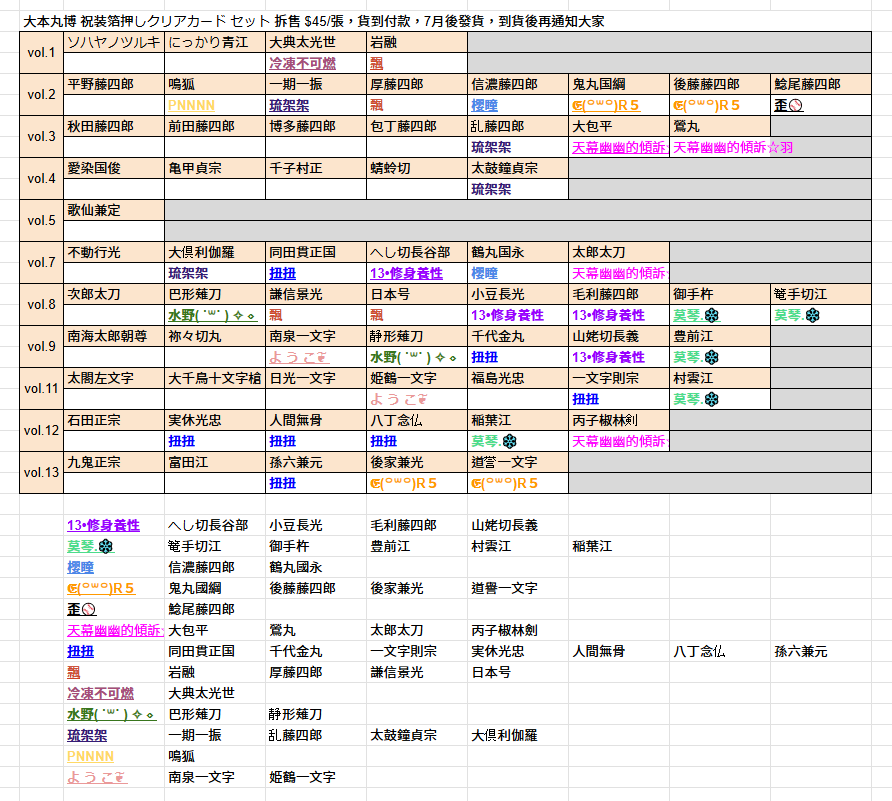Select the 平野藤四郎 cell
Screen dimensions: 892x801
pyautogui.click(x=114, y=84)
